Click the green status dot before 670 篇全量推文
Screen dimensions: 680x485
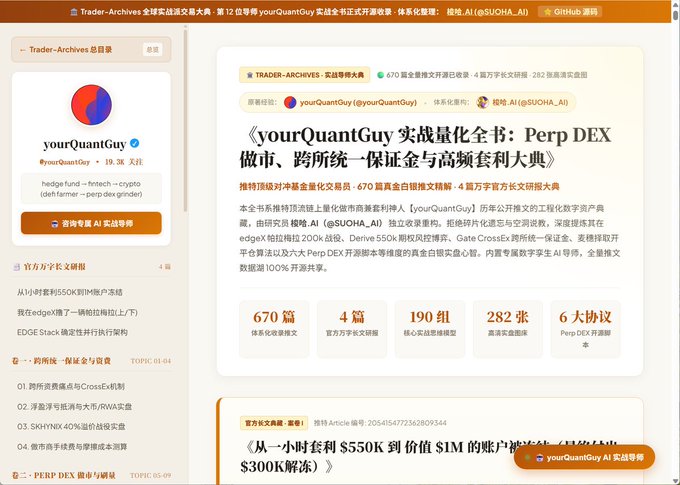click(x=380, y=75)
